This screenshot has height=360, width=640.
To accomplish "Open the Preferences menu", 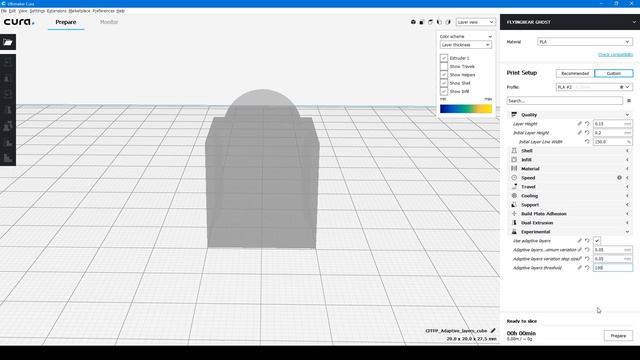I will pyautogui.click(x=103, y=11).
